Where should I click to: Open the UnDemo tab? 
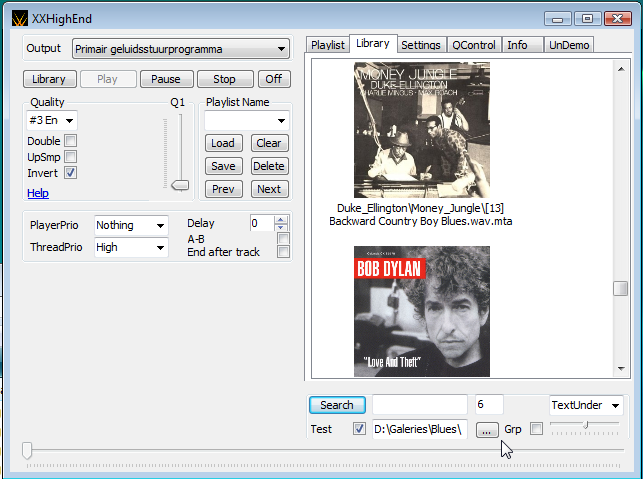pos(569,45)
